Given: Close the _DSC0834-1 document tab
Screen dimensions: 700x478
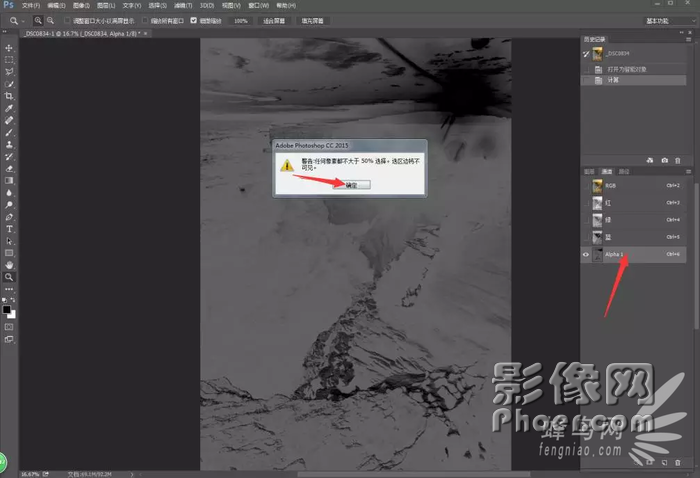Looking at the screenshot, I should (146, 33).
